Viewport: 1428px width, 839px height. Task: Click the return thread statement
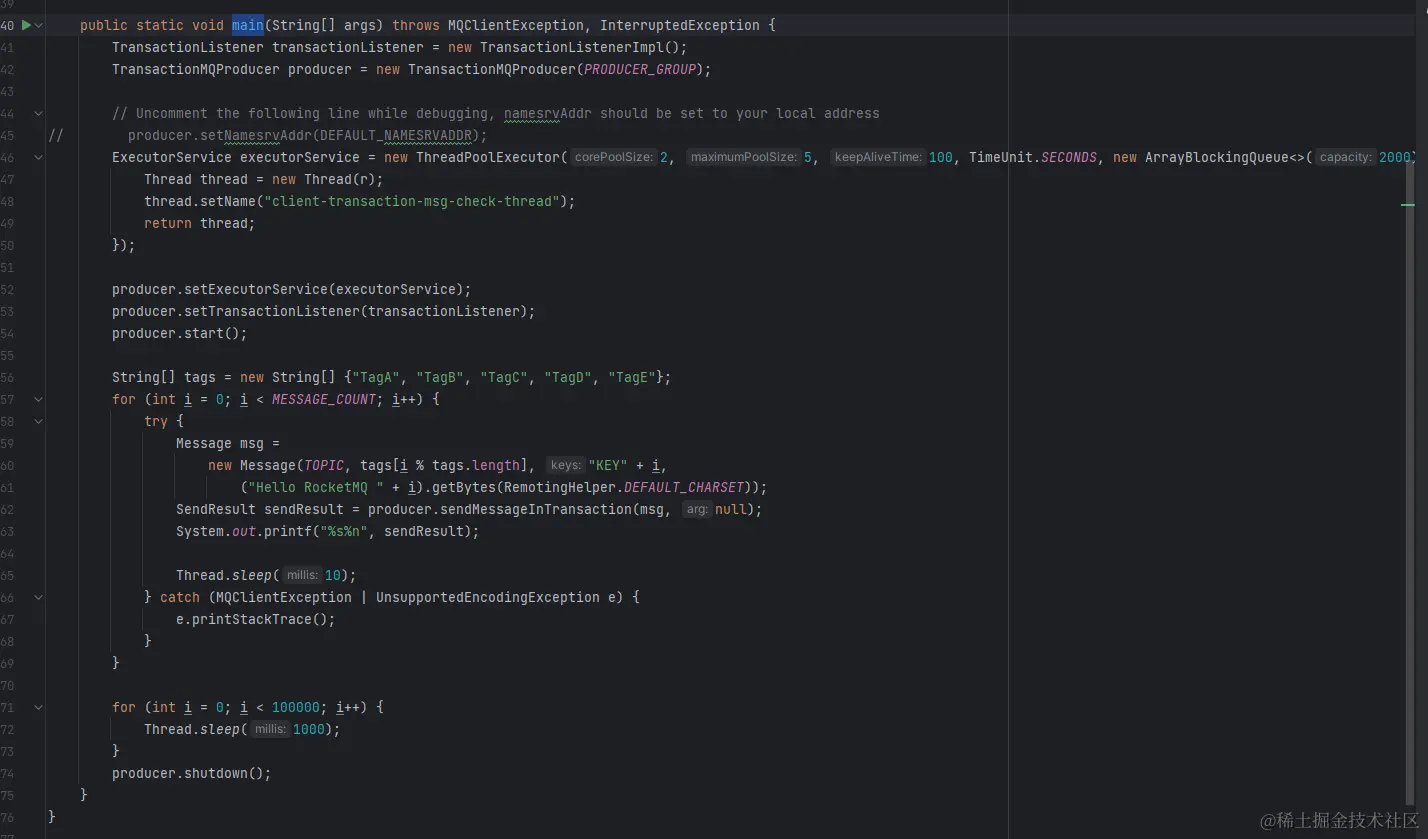tap(200, 223)
